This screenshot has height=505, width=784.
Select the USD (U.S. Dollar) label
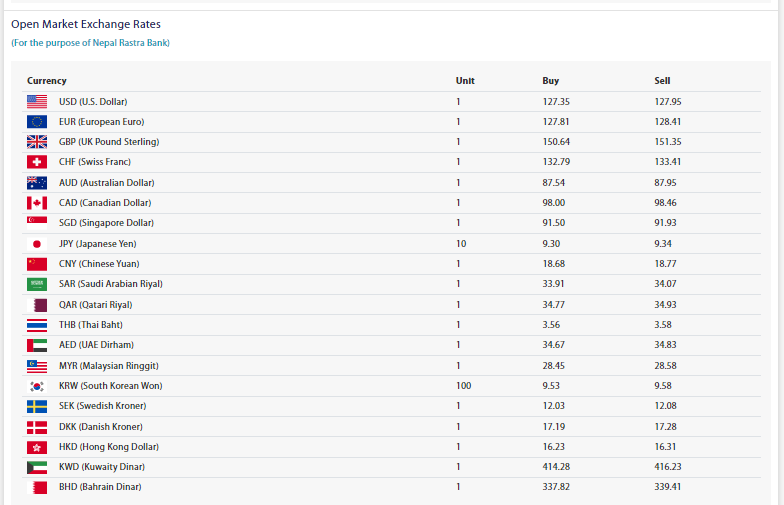(x=93, y=101)
